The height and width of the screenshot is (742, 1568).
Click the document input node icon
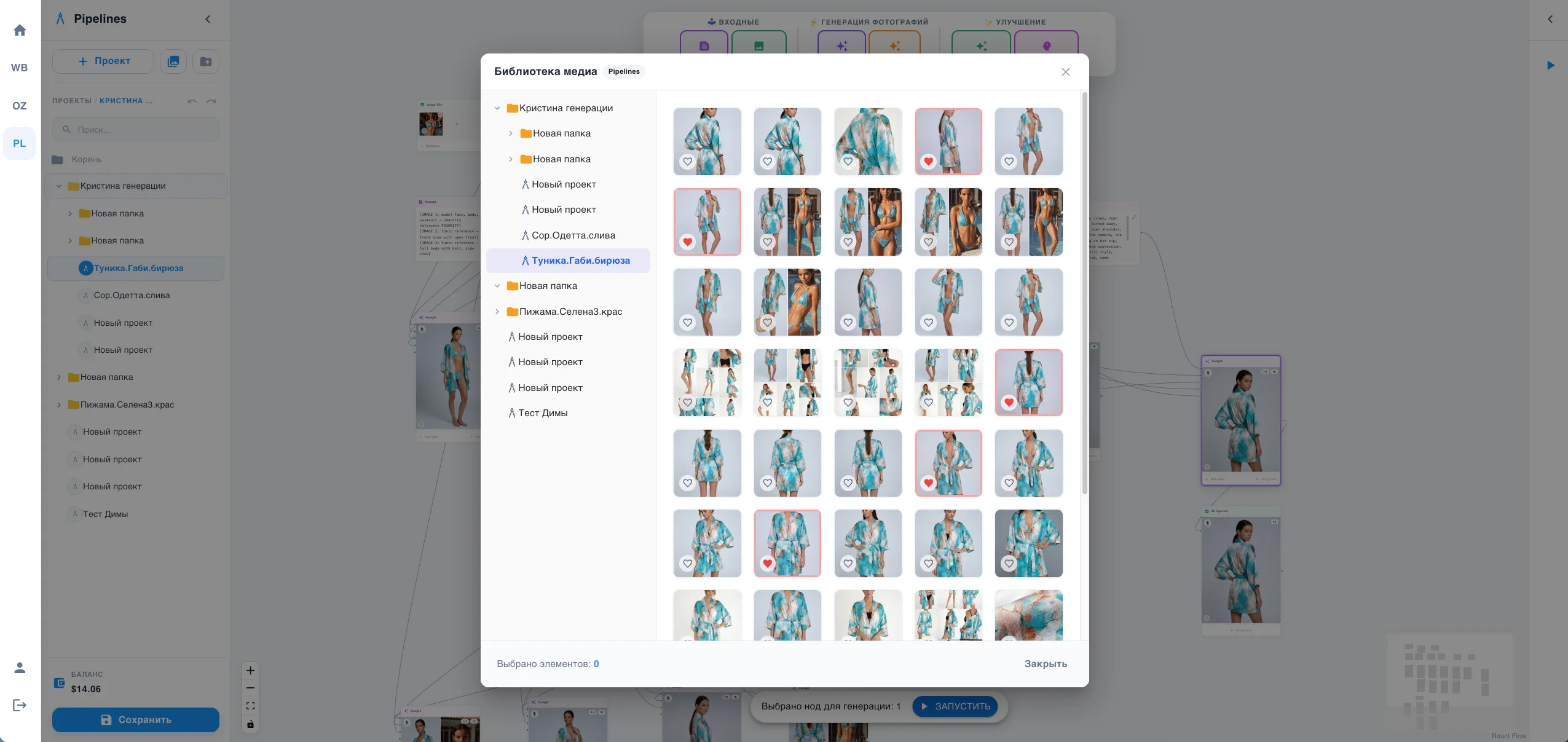tap(704, 45)
